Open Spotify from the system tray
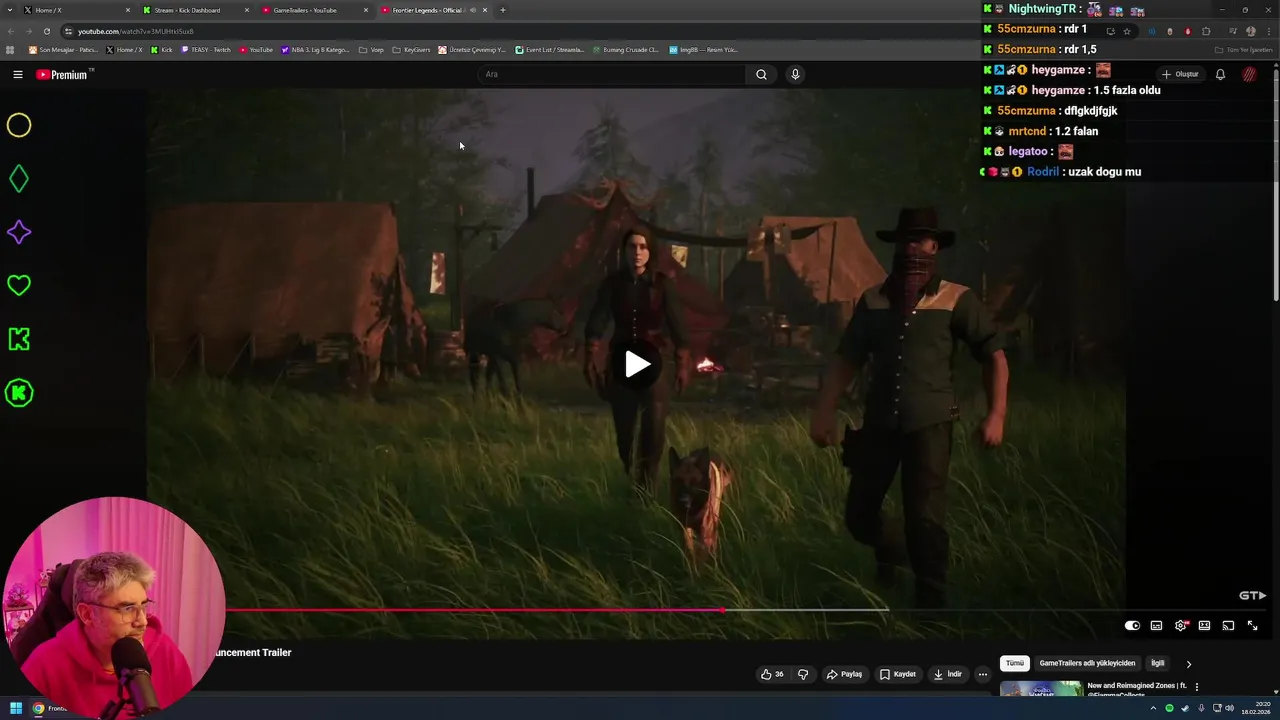1280x720 pixels. (x=1169, y=708)
